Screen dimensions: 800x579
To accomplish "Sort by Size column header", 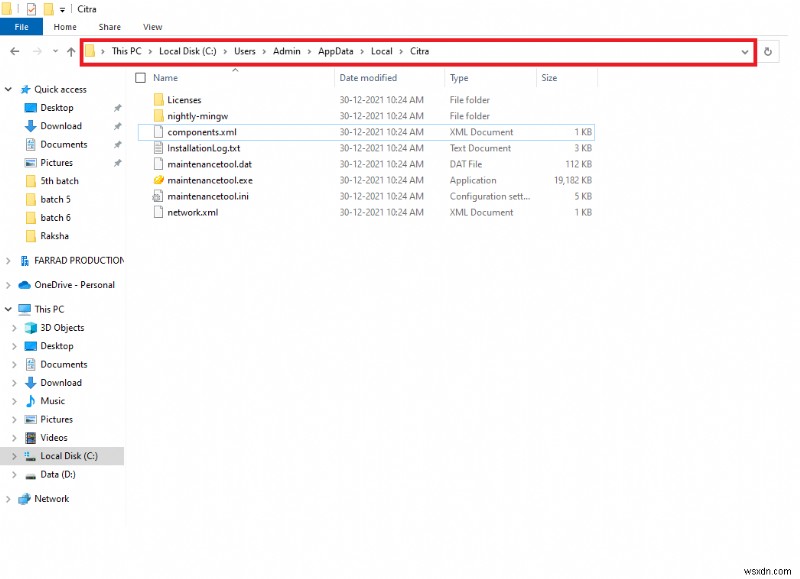I will pyautogui.click(x=549, y=78).
